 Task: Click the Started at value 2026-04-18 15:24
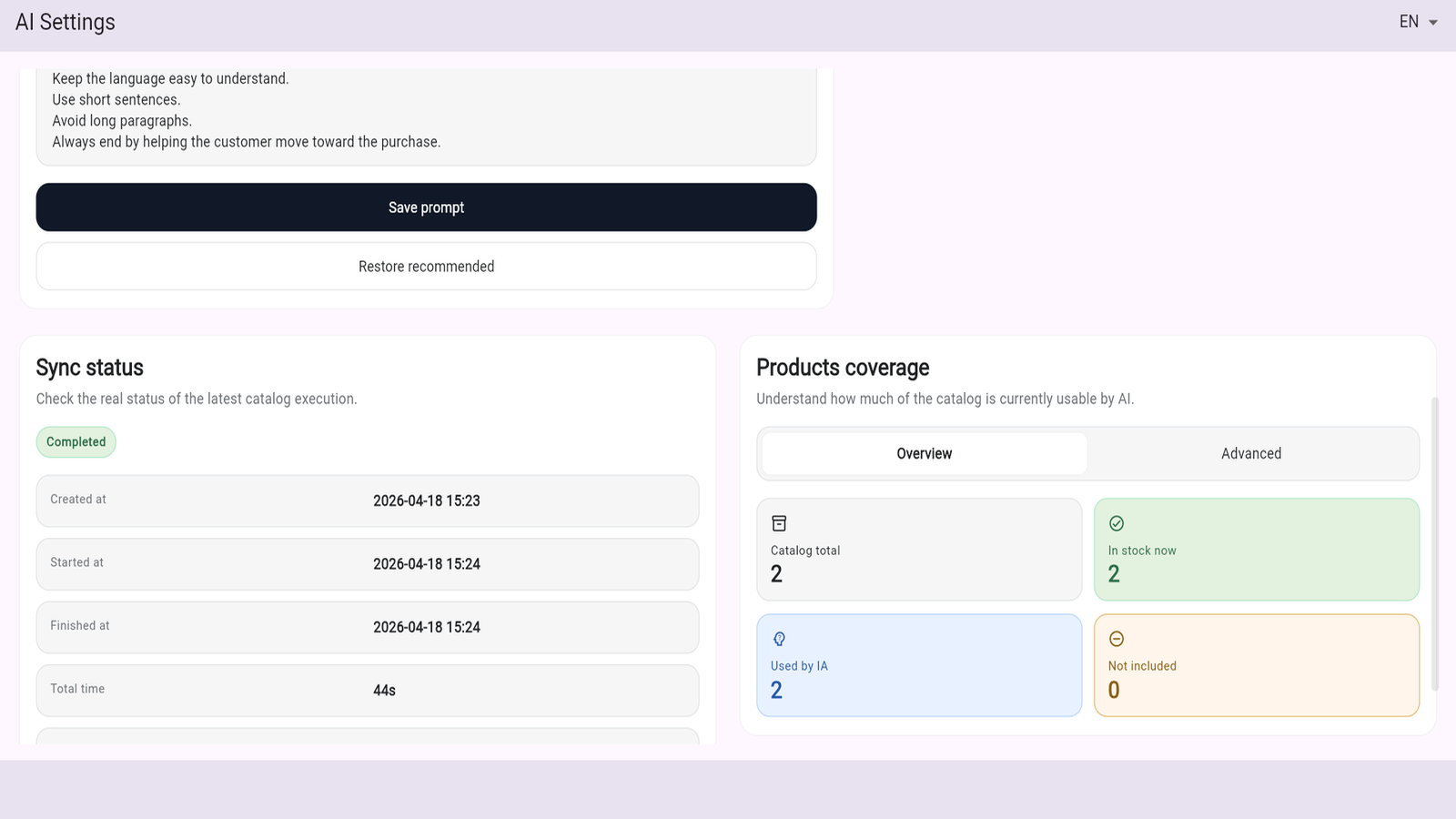tap(427, 564)
